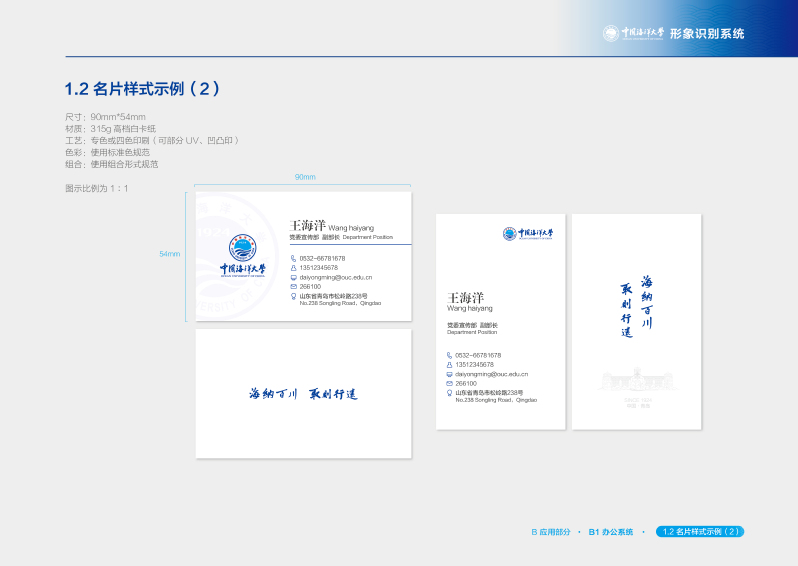Click the "形象识别系统" header title
The width and height of the screenshot is (798, 566).
coord(707,33)
